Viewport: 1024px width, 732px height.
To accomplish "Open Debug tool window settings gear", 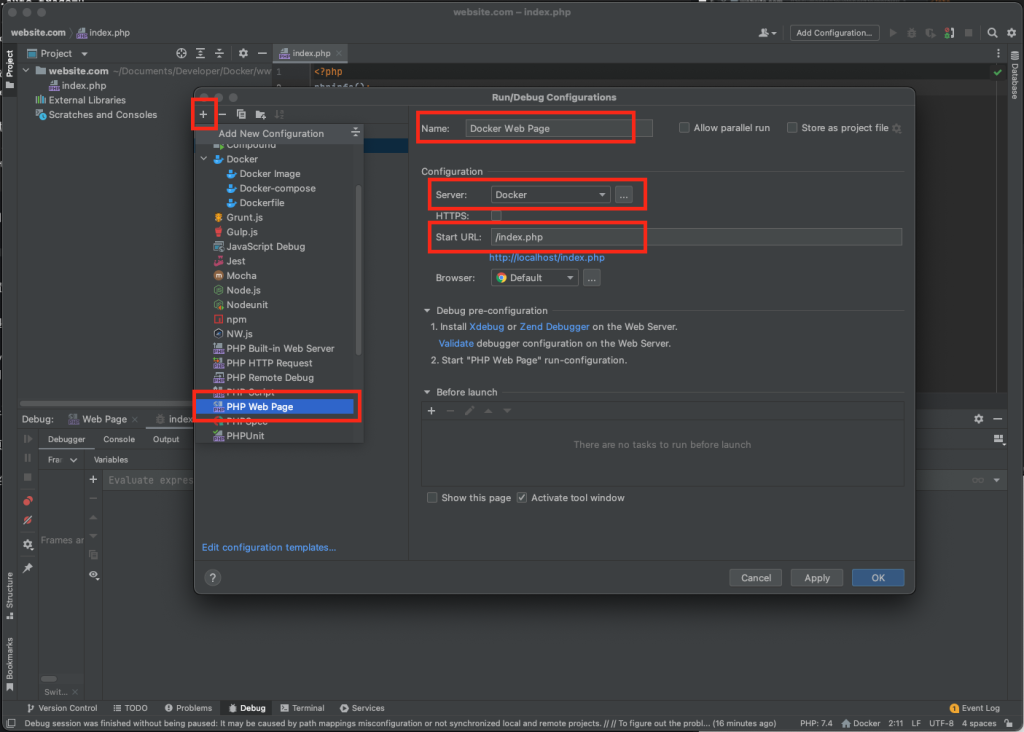I will pyautogui.click(x=978, y=419).
